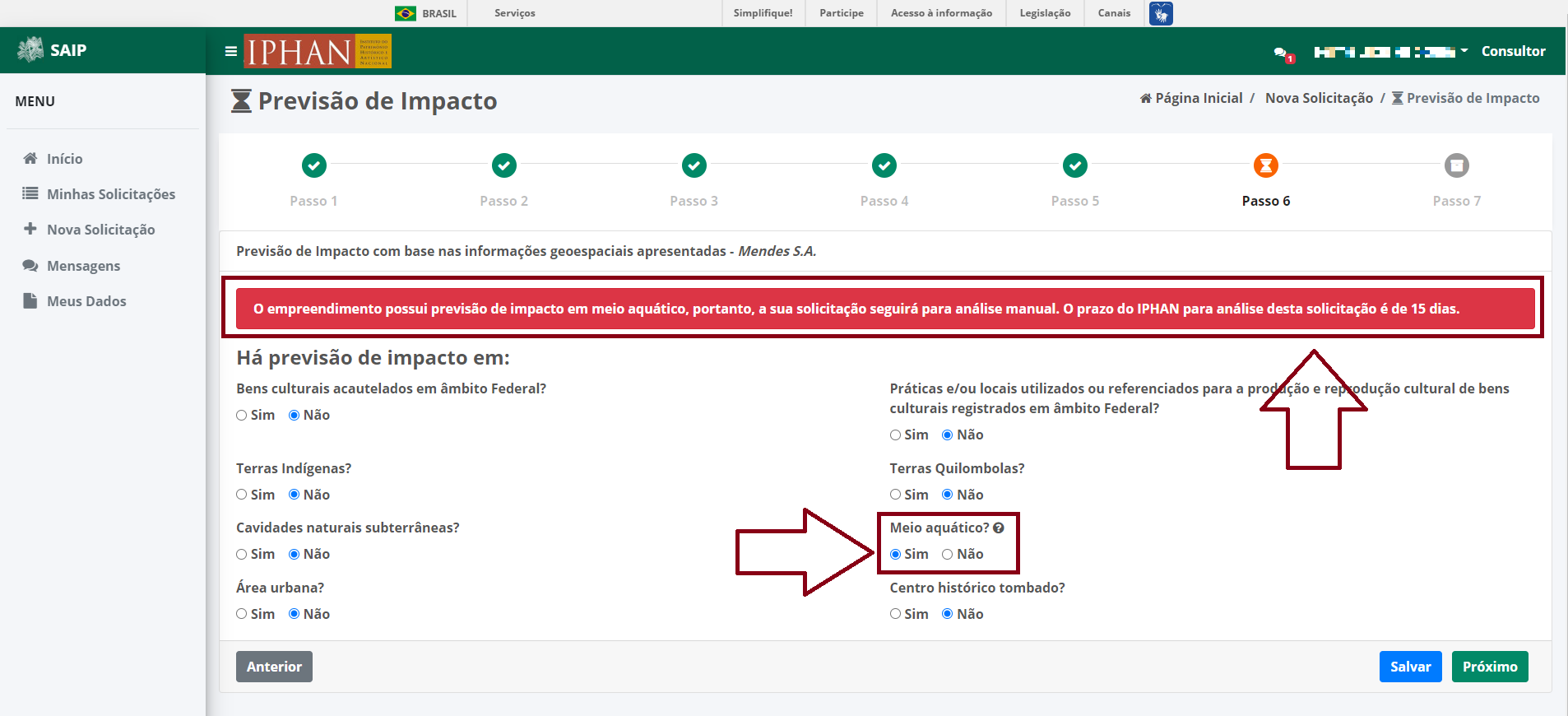Open Legislação in top bar
This screenshot has width=1568, height=716.
(x=1045, y=13)
